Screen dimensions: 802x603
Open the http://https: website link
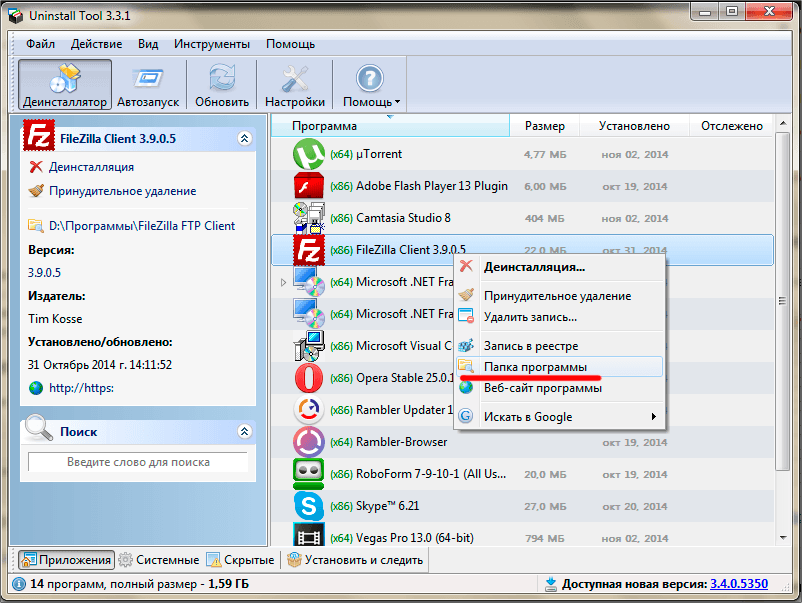point(81,388)
